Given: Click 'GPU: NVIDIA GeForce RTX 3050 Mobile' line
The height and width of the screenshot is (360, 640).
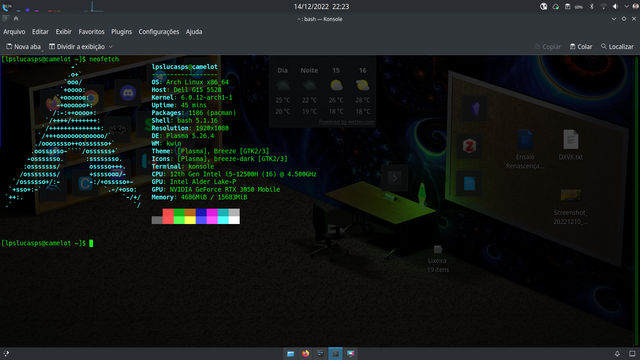Looking at the screenshot, I should 216,189.
